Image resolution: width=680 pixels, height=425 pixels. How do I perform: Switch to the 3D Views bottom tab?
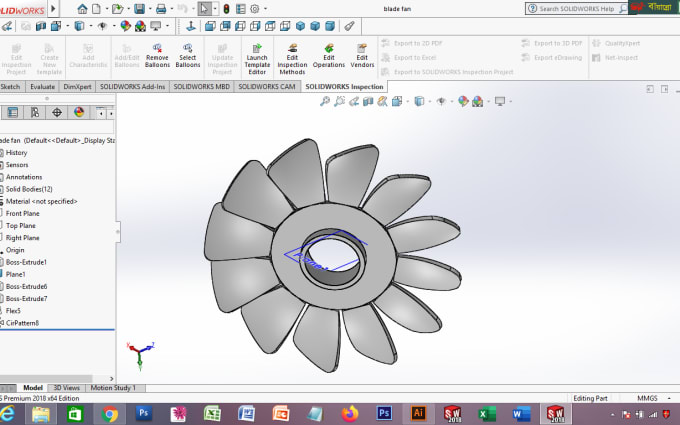click(x=66, y=388)
